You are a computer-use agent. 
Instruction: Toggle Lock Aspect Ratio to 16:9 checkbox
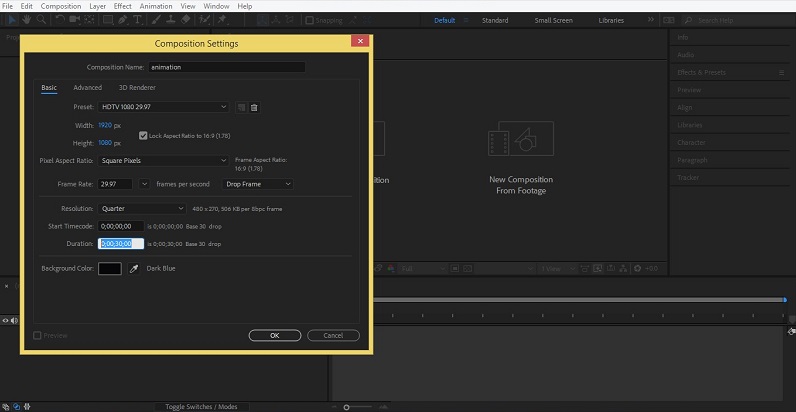click(x=143, y=135)
